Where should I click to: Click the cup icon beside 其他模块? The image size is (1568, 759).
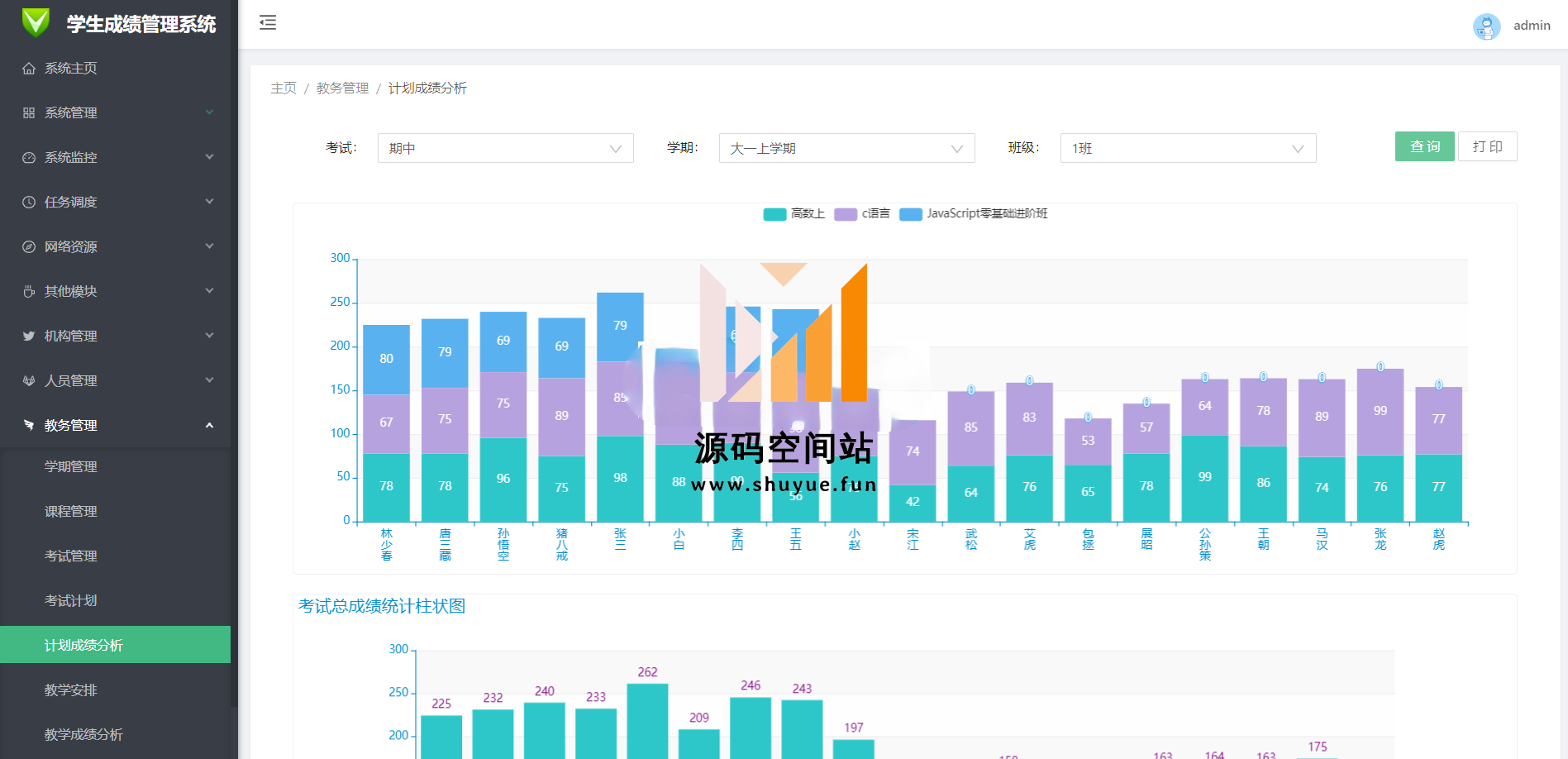[29, 292]
